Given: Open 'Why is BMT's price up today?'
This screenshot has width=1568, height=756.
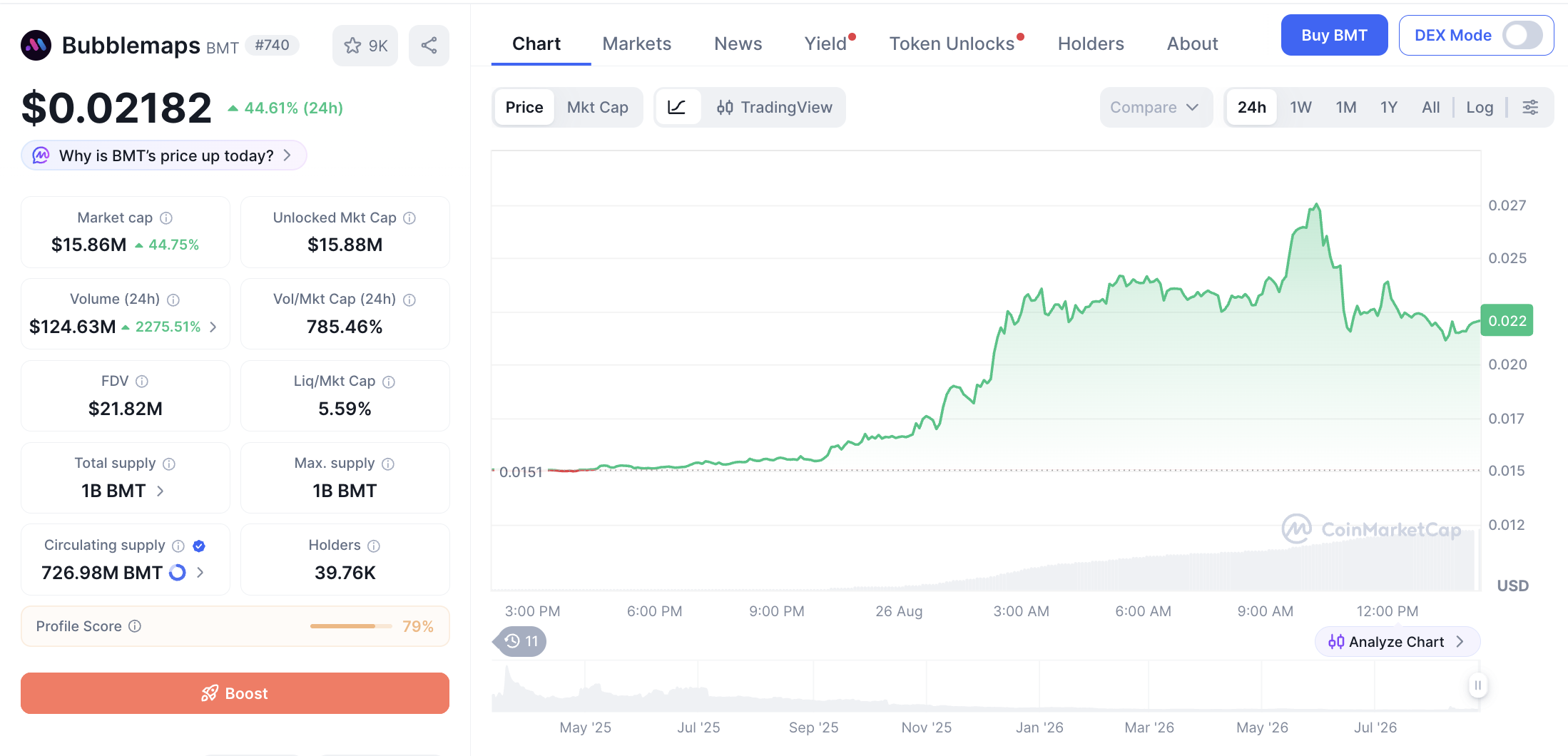Looking at the screenshot, I should 164,155.
